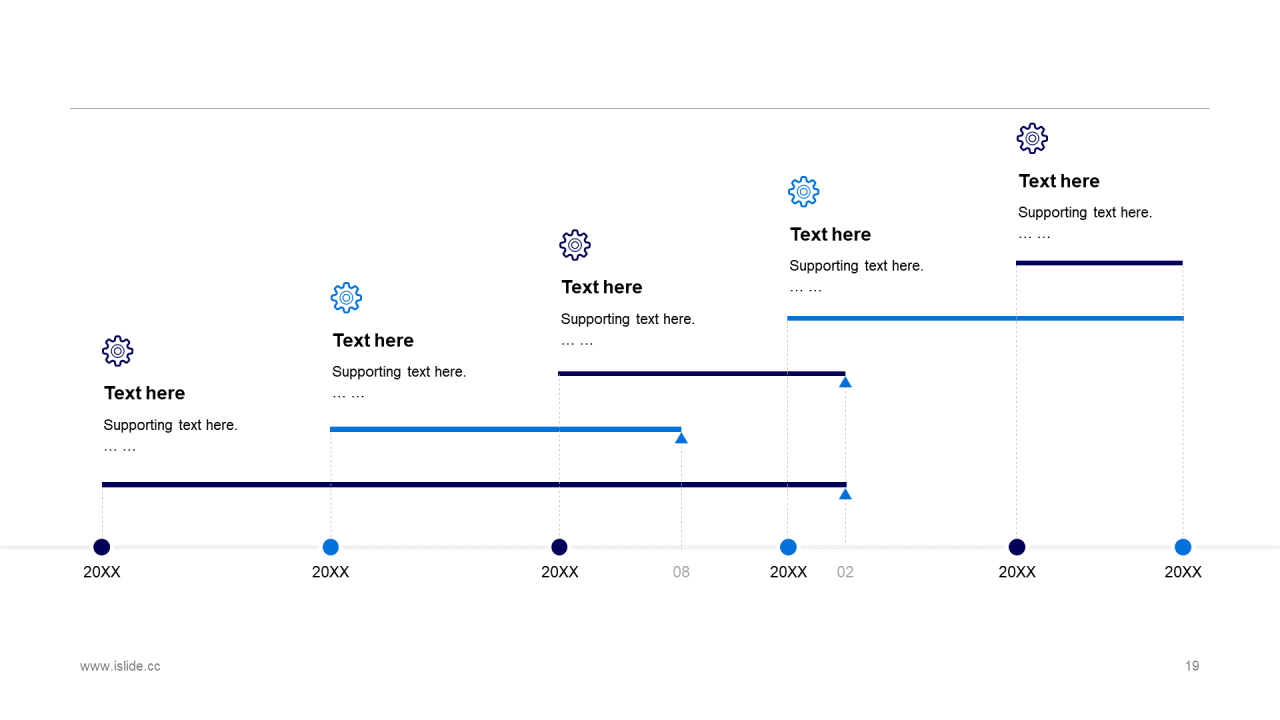1280x720 pixels.
Task: Select the triangle marker above label 08
Action: [x=681, y=438]
